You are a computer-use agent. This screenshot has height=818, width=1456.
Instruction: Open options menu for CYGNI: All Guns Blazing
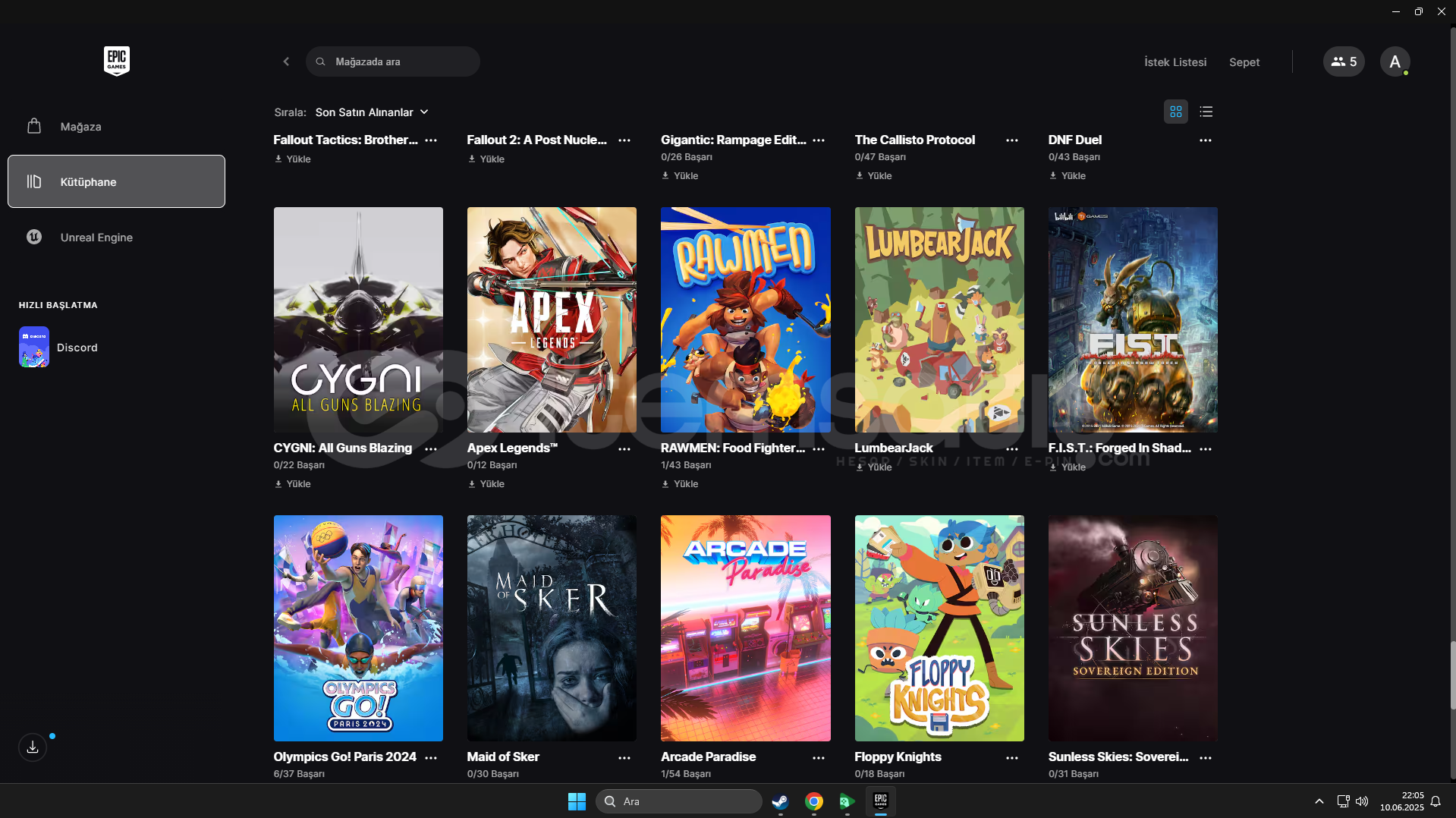point(431,448)
